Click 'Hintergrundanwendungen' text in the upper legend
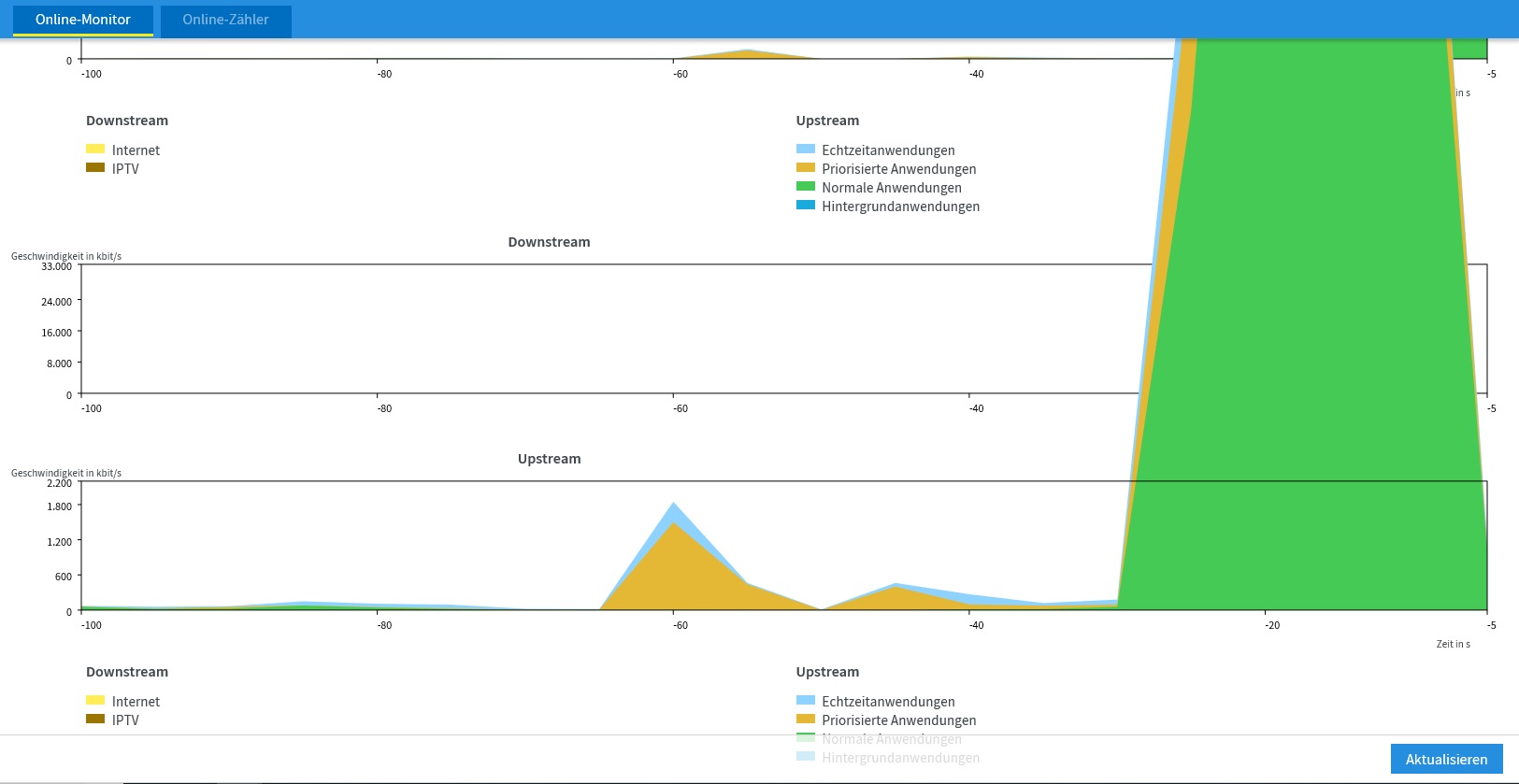Screen dimensions: 1519x784 pos(901,207)
